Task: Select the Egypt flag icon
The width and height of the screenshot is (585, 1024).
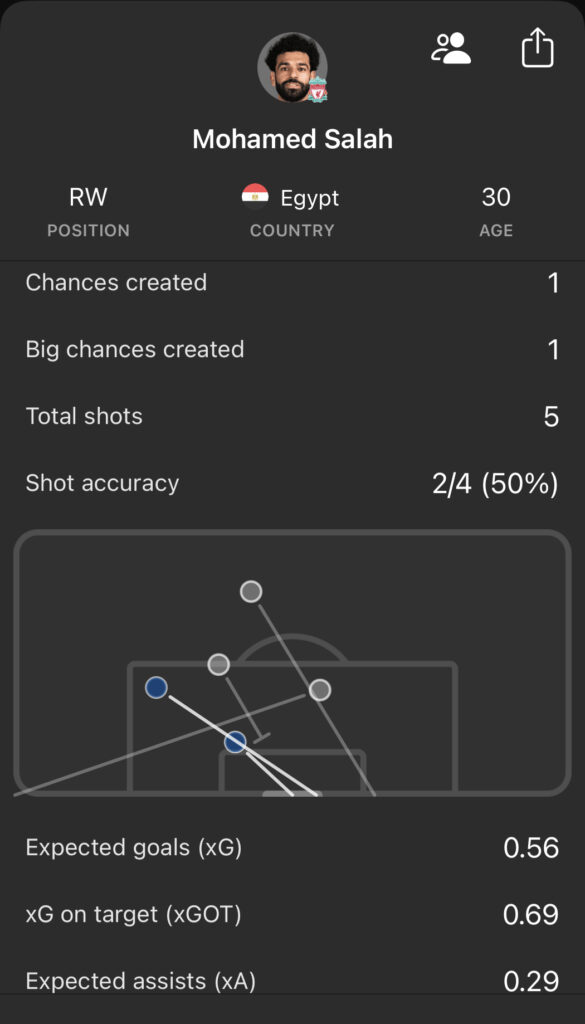Action: [x=256, y=197]
